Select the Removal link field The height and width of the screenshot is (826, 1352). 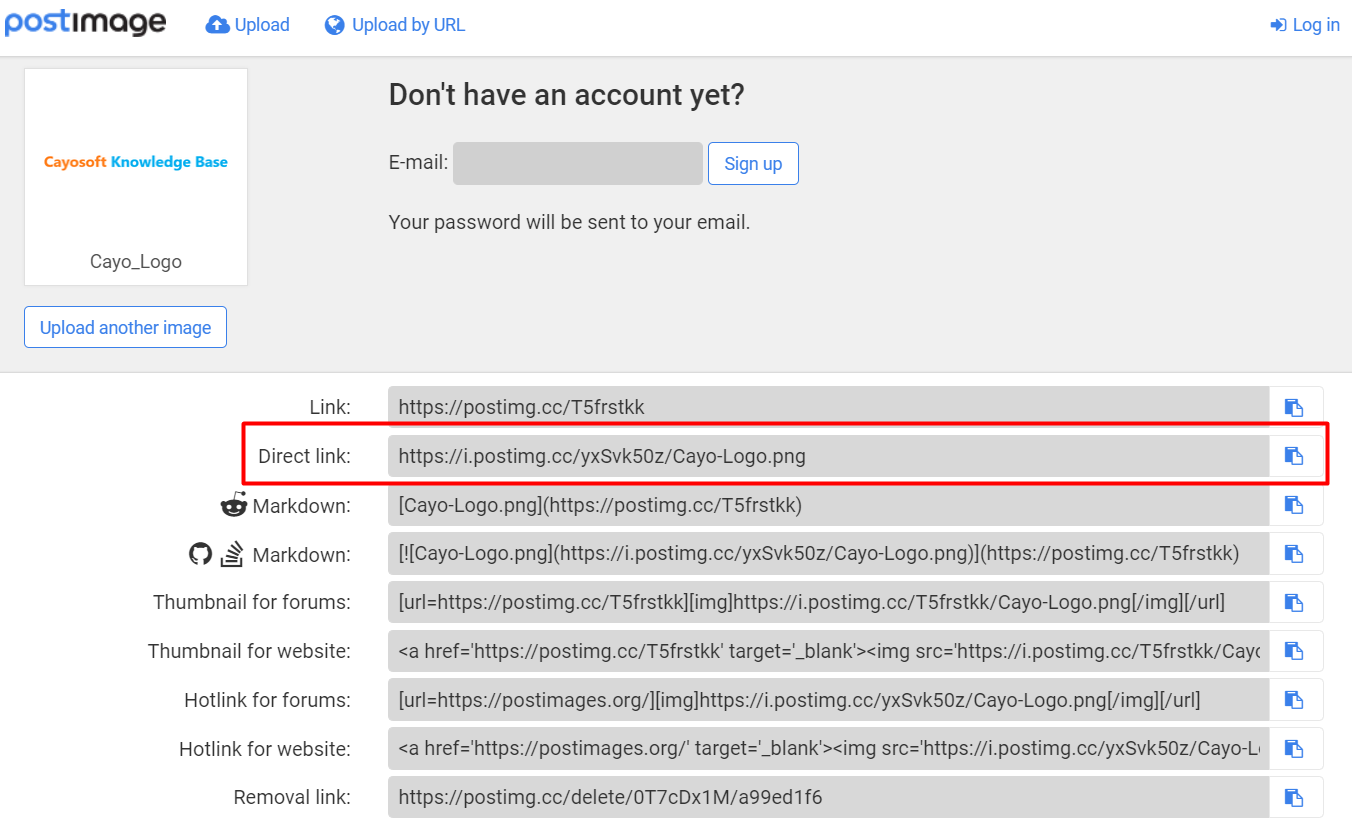pos(829,797)
